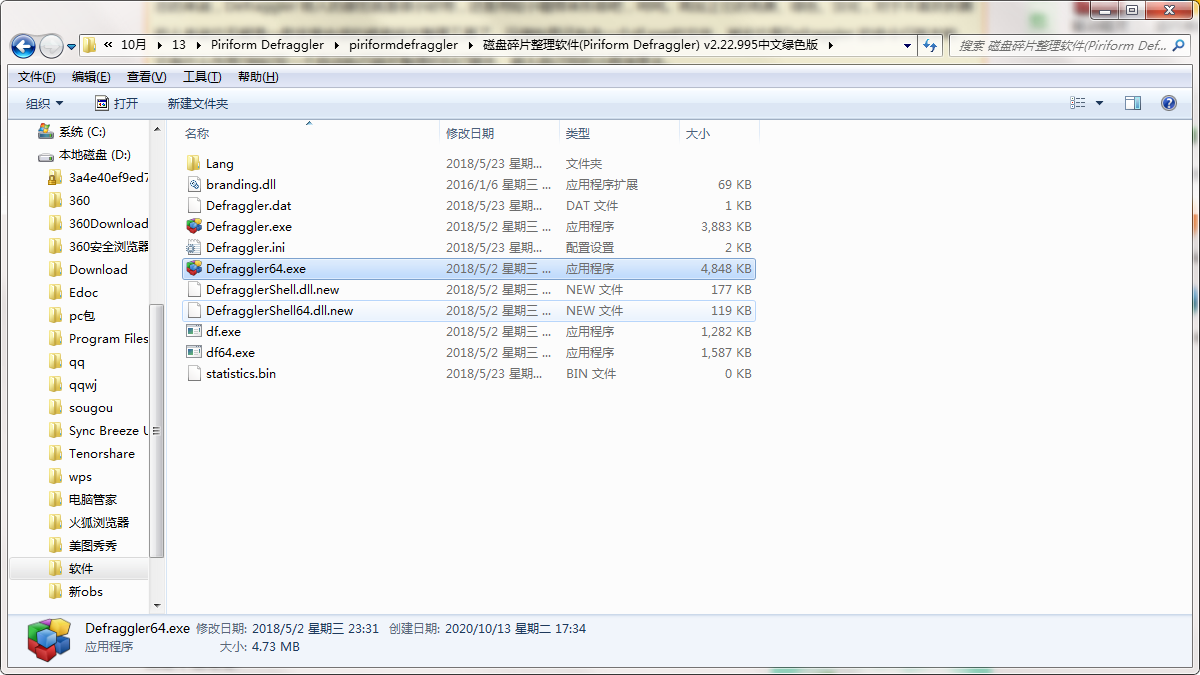Click the search box for this folder
This screenshot has width=1200, height=675.
pyautogui.click(x=1068, y=45)
